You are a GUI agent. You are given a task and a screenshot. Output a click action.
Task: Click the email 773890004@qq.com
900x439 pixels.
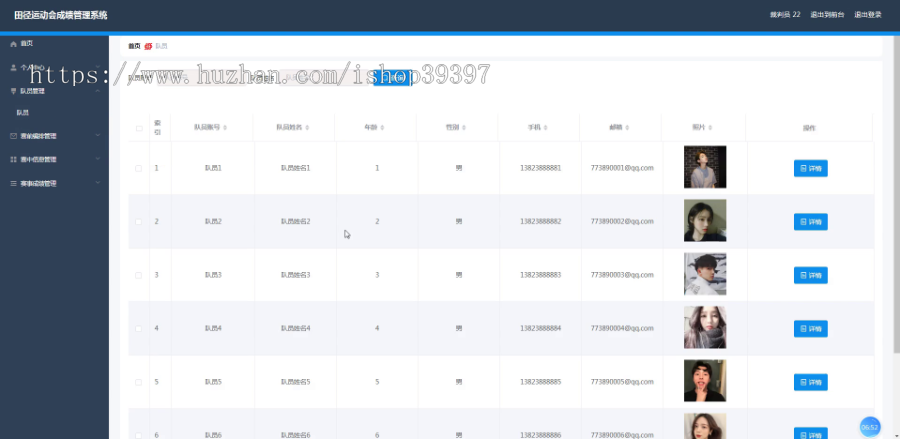click(x=622, y=328)
